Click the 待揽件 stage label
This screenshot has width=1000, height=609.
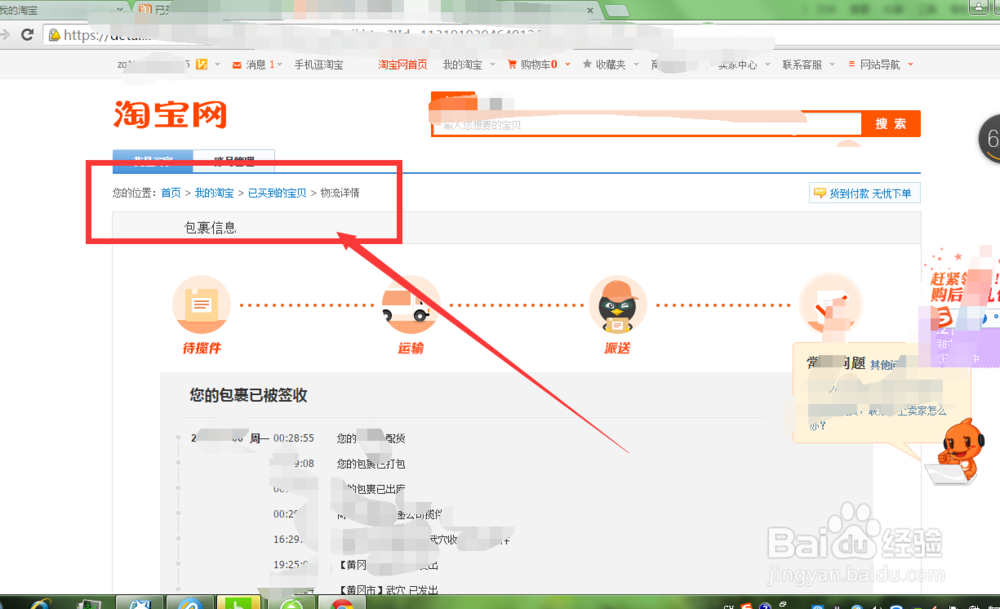click(x=202, y=348)
